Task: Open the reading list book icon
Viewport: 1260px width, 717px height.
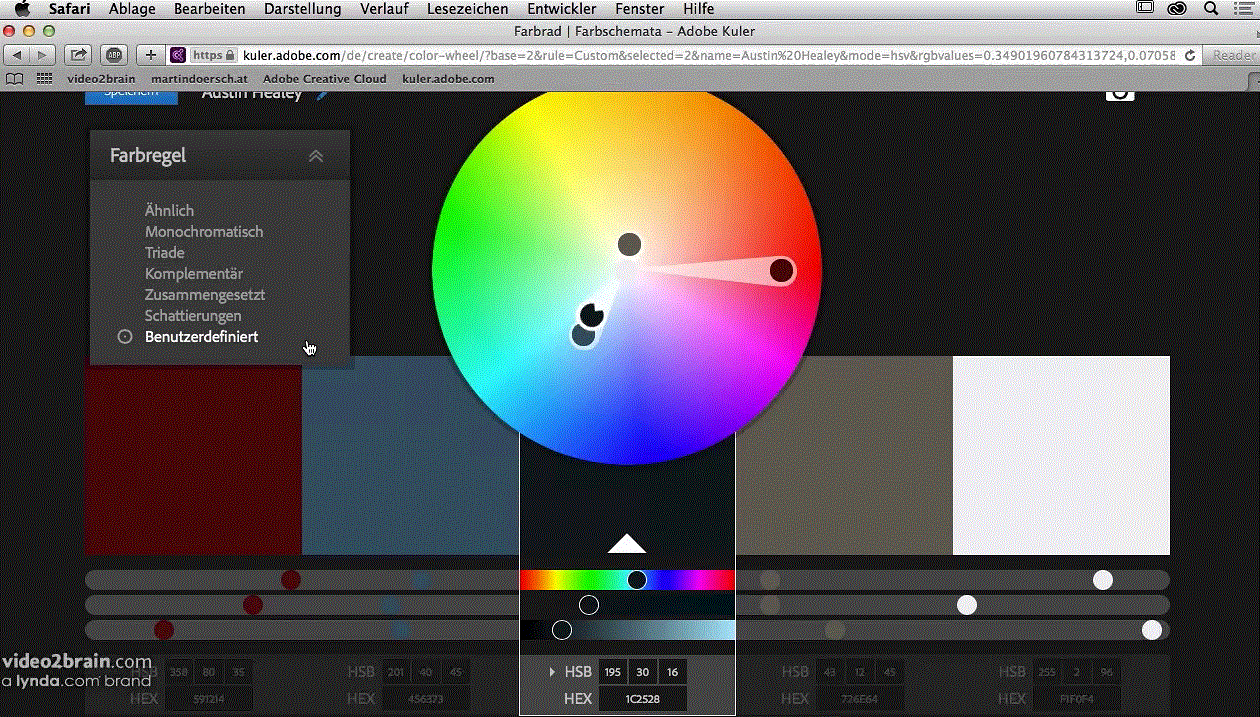Action: coord(14,78)
